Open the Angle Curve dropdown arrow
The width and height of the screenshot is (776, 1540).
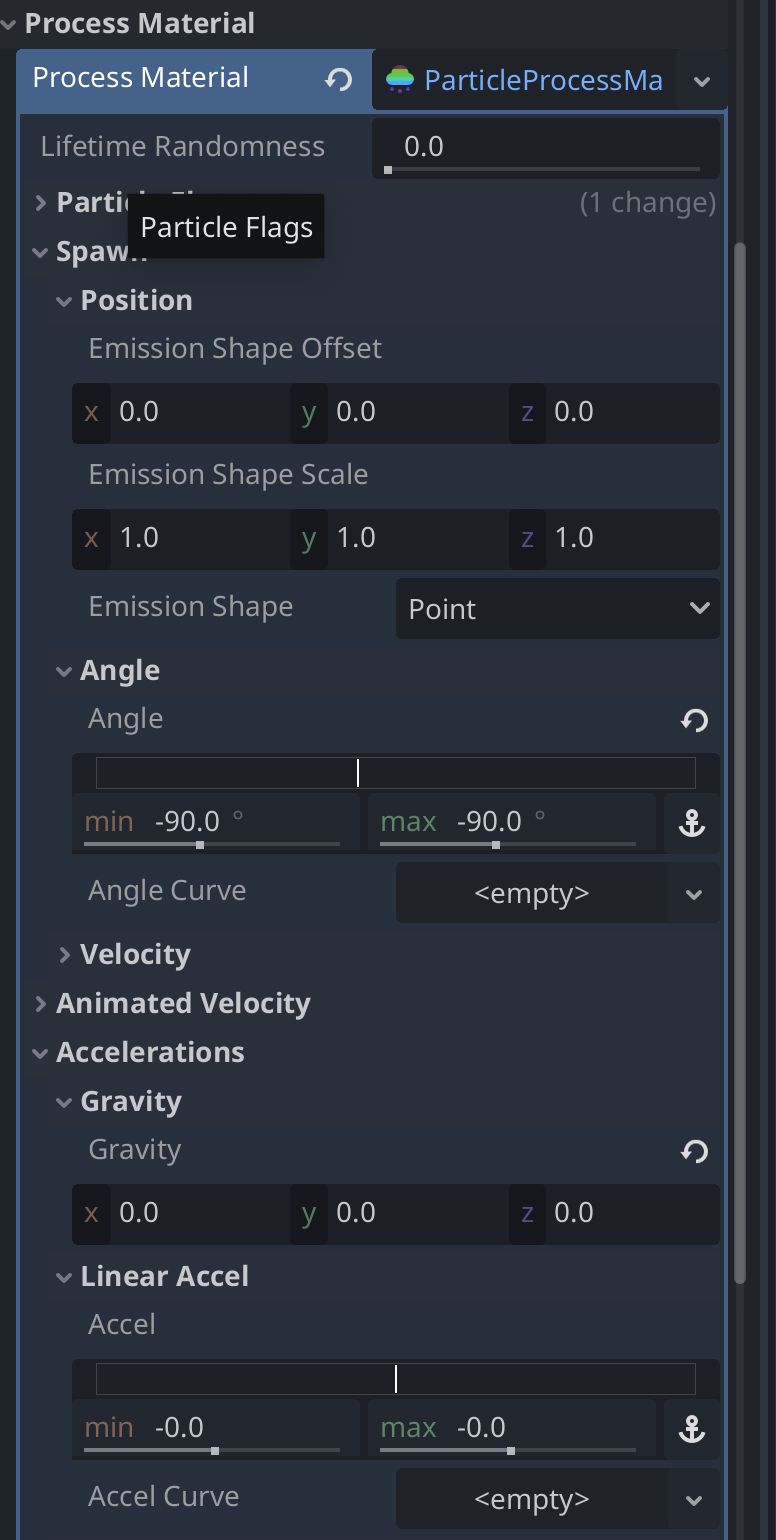click(x=695, y=894)
